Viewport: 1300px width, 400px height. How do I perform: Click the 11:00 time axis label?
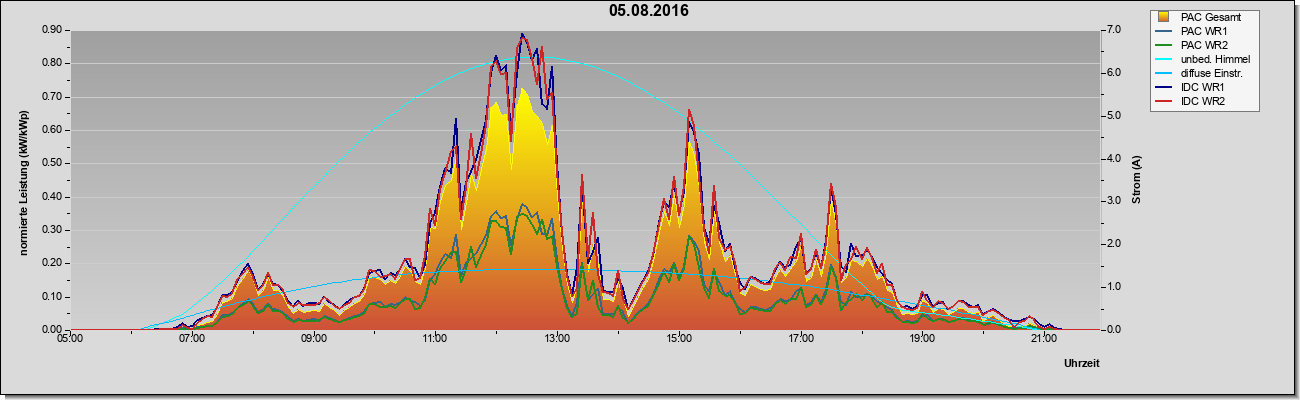pos(435,338)
